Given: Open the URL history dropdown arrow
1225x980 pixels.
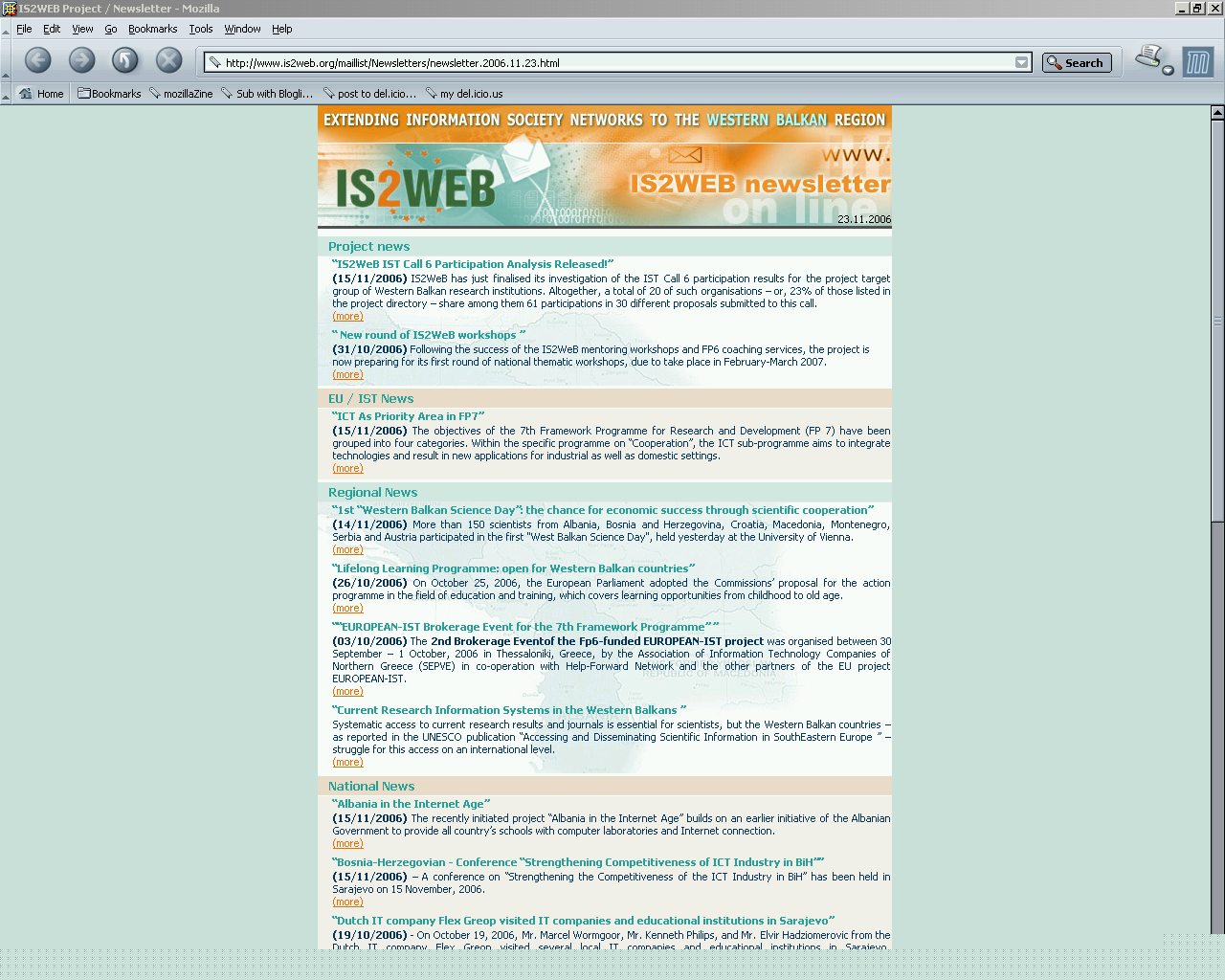Looking at the screenshot, I should click(x=1022, y=63).
